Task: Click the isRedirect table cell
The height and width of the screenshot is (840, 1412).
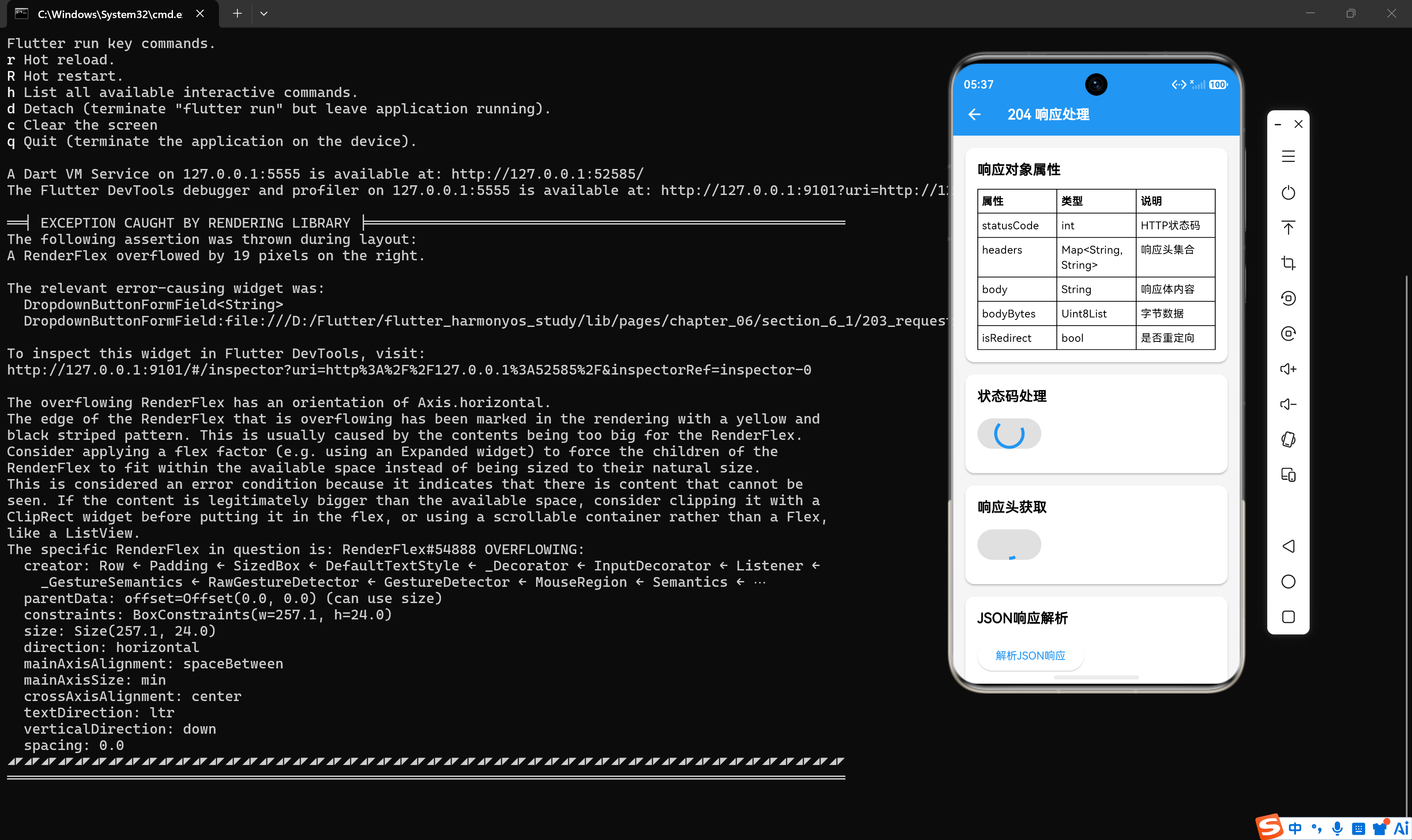Action: 1017,338
